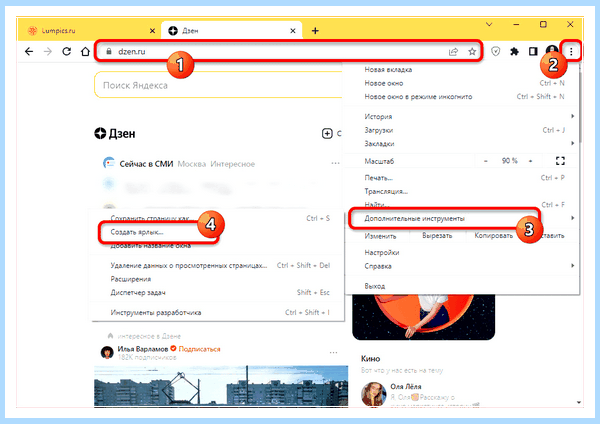The image size is (600, 424).
Task: Expand the Закладки submenu
Action: 461,144
